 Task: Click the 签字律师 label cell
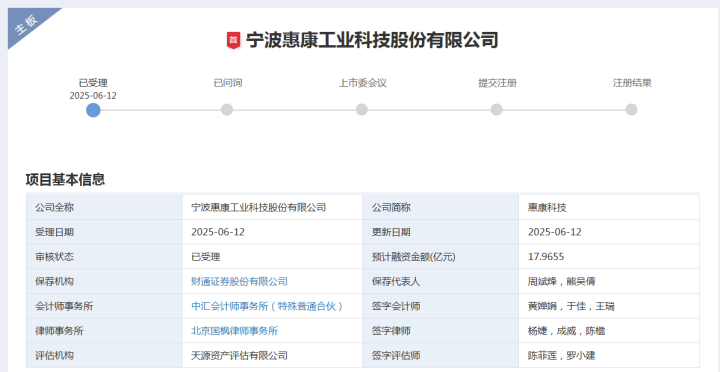441,331
